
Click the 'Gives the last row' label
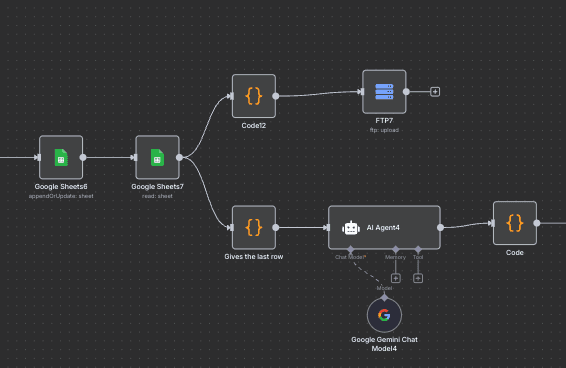click(x=254, y=257)
